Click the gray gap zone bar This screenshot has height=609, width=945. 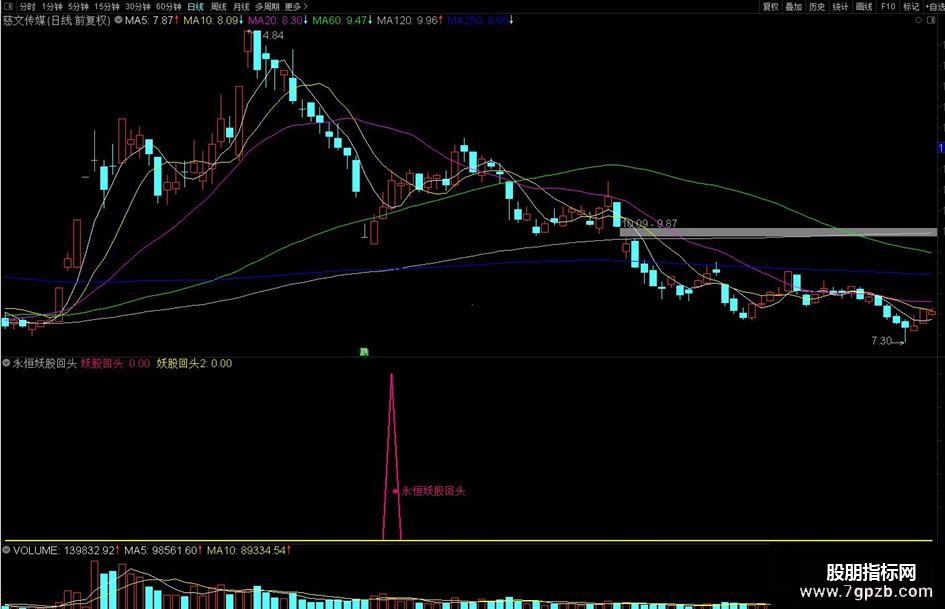click(778, 232)
